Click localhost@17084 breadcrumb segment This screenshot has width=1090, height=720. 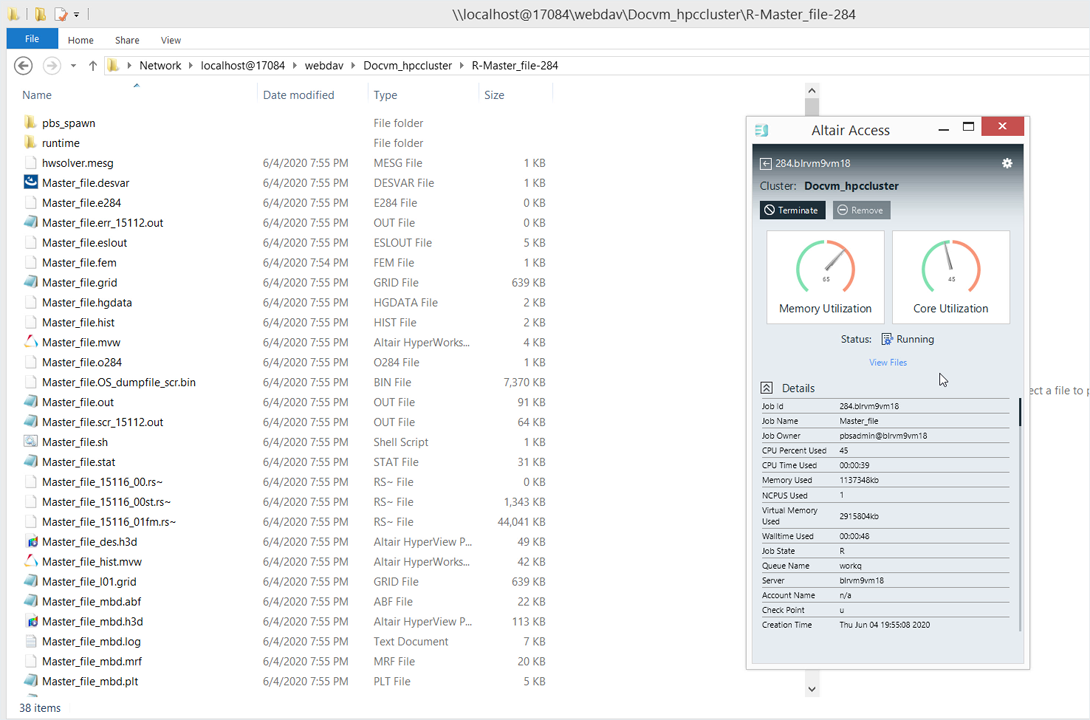point(243,65)
